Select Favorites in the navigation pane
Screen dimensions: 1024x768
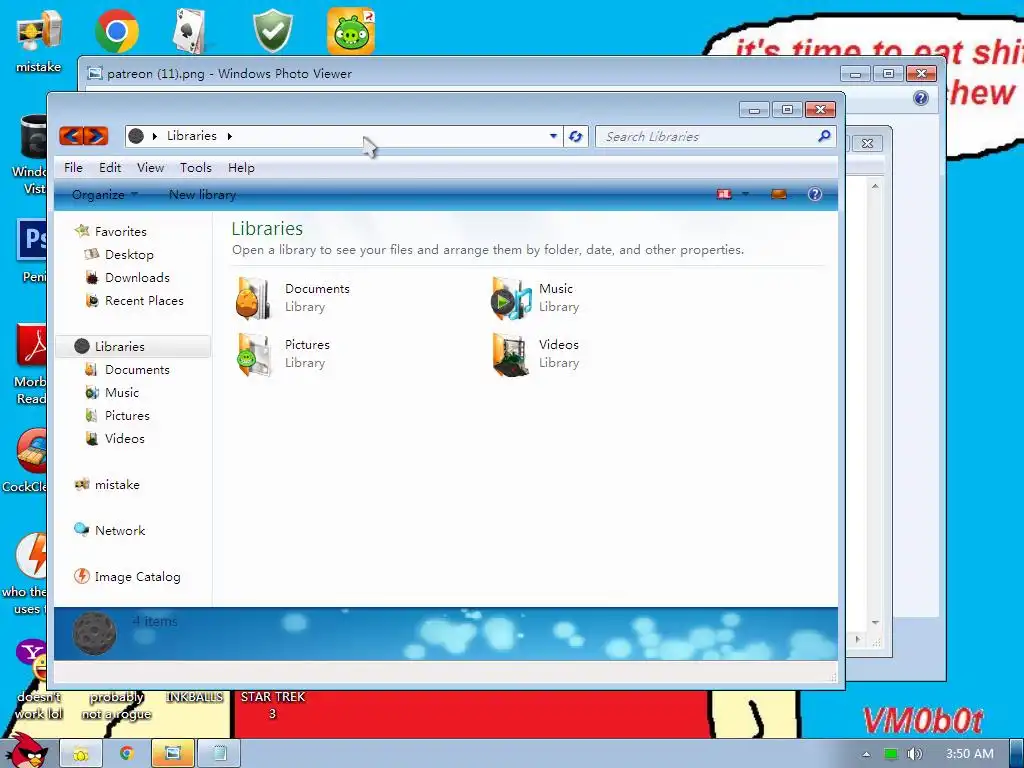pyautogui.click(x=111, y=231)
